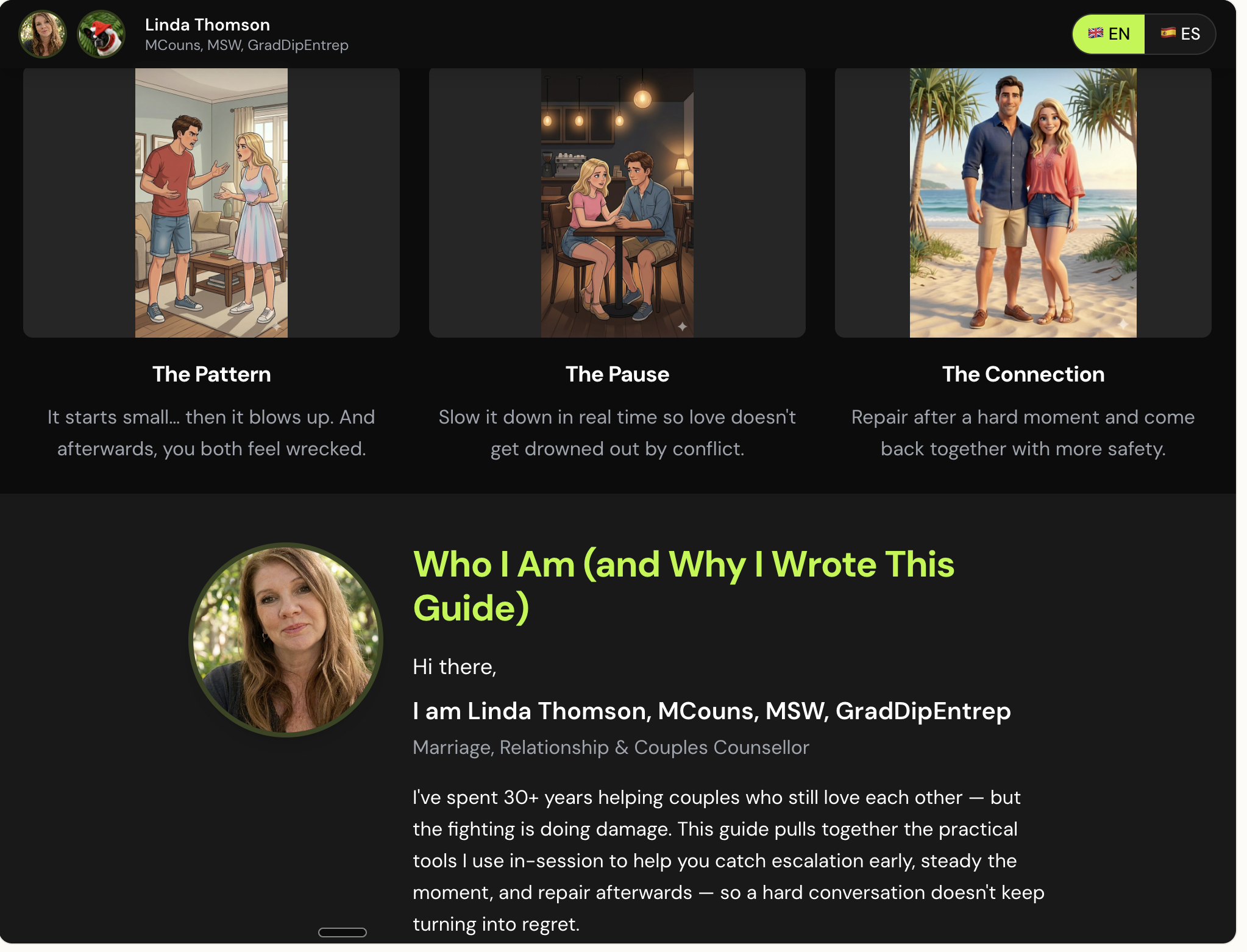Viewport: 1247px width, 952px height.
Task: Select The Pause heading
Action: pos(617,374)
